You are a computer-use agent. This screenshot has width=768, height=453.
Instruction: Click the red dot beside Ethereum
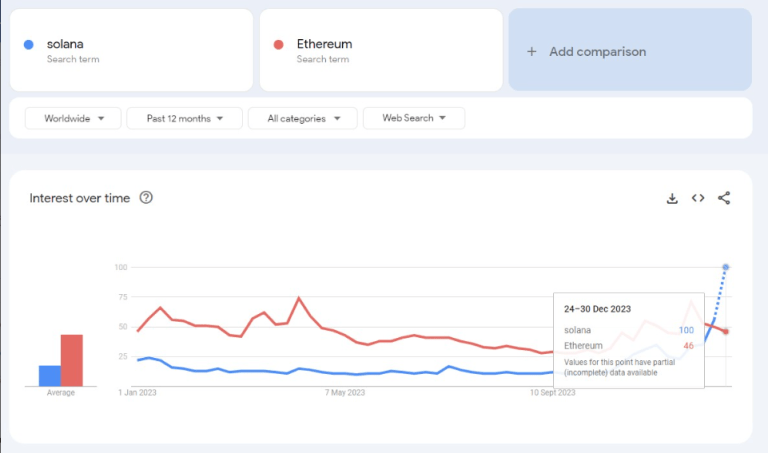click(x=279, y=44)
